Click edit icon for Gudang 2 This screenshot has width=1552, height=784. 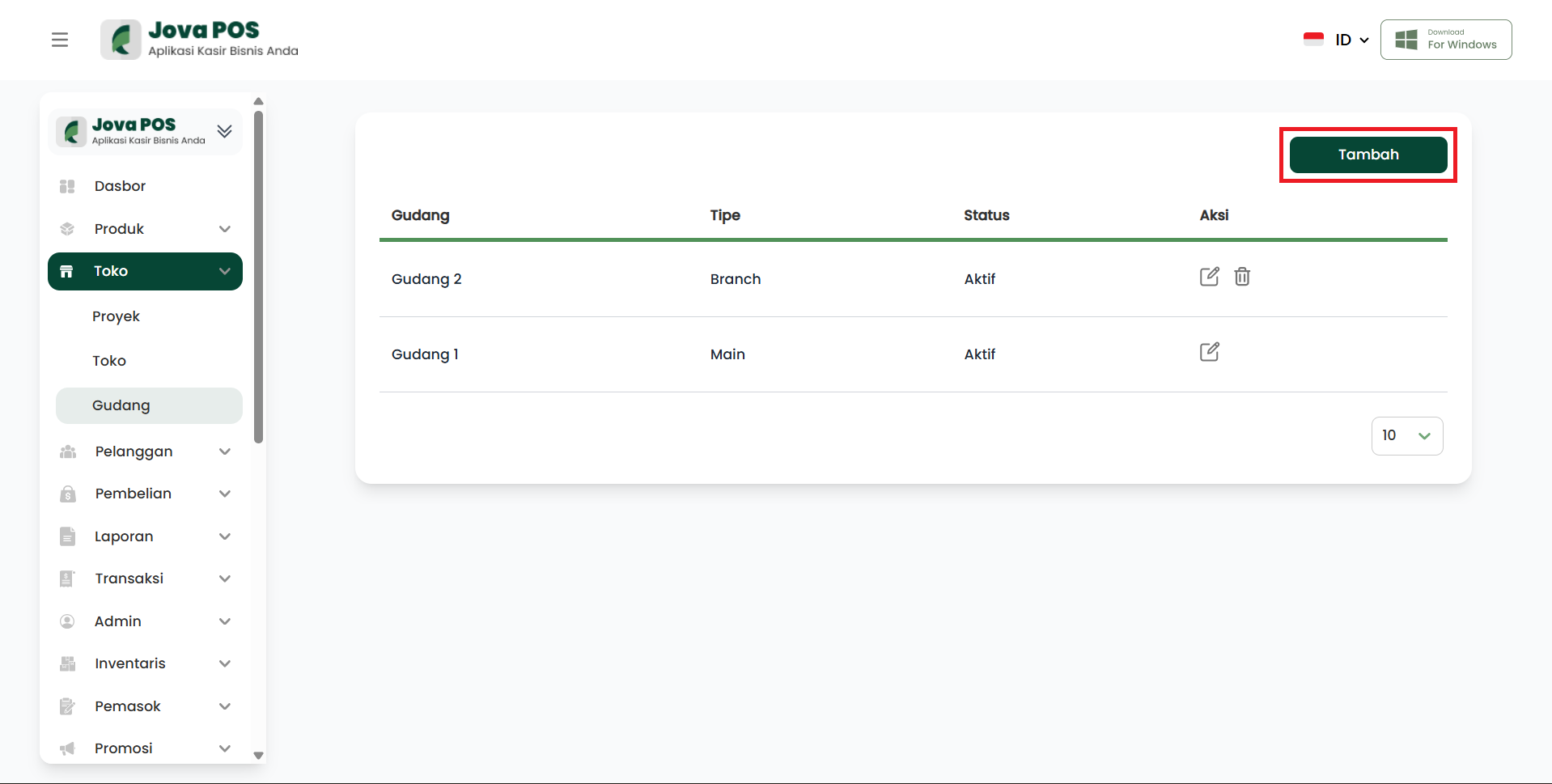click(1209, 277)
